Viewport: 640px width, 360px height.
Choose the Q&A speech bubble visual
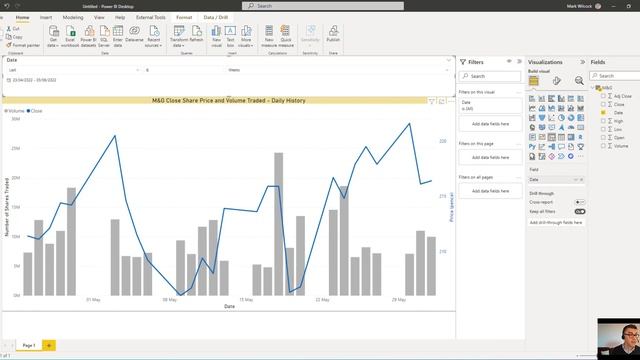(x=561, y=146)
